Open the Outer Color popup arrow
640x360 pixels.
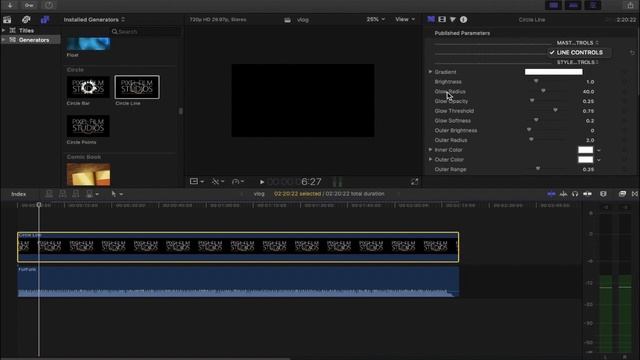[x=598, y=160]
